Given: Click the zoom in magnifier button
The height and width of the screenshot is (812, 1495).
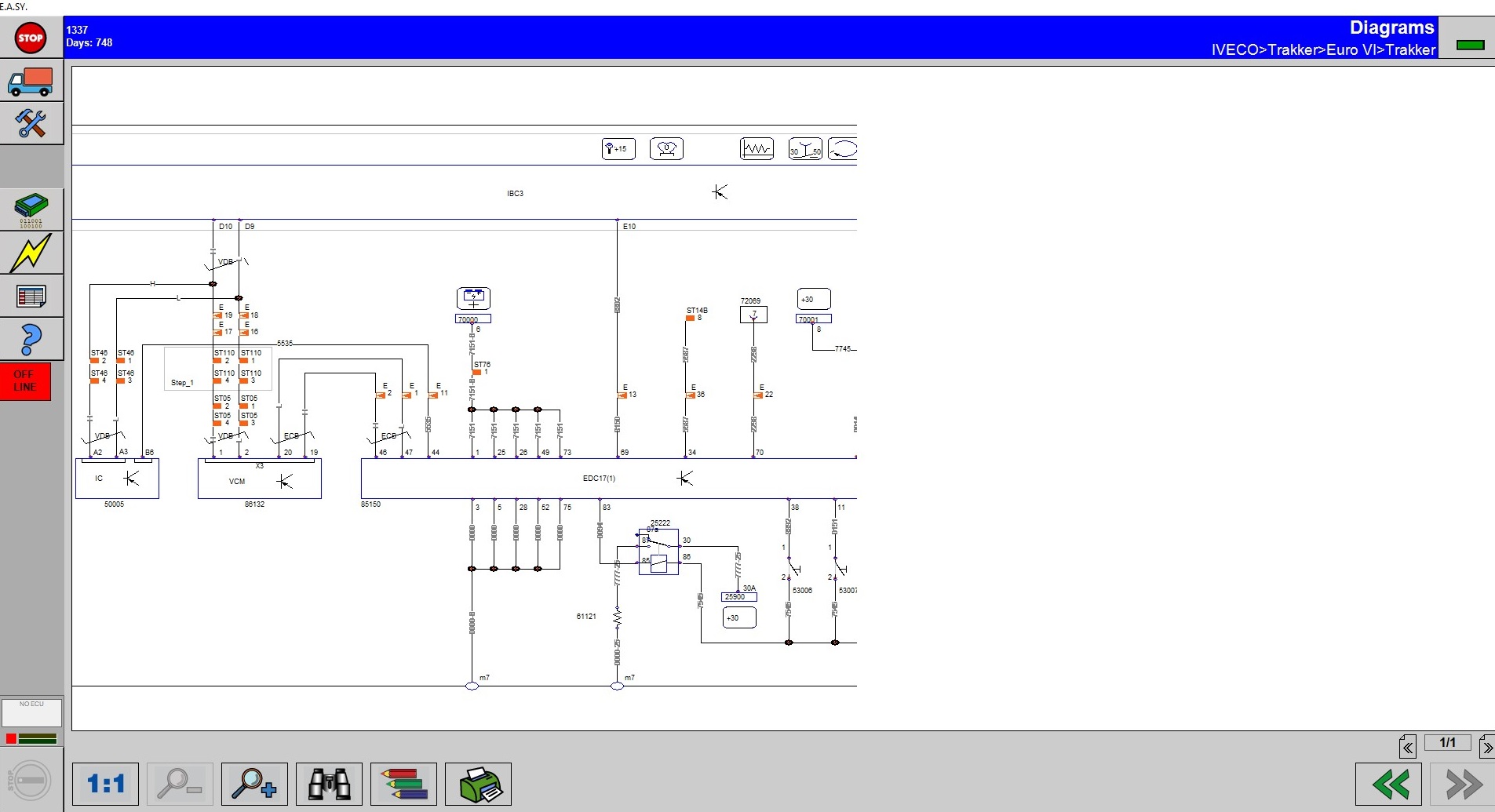Looking at the screenshot, I should [x=254, y=784].
